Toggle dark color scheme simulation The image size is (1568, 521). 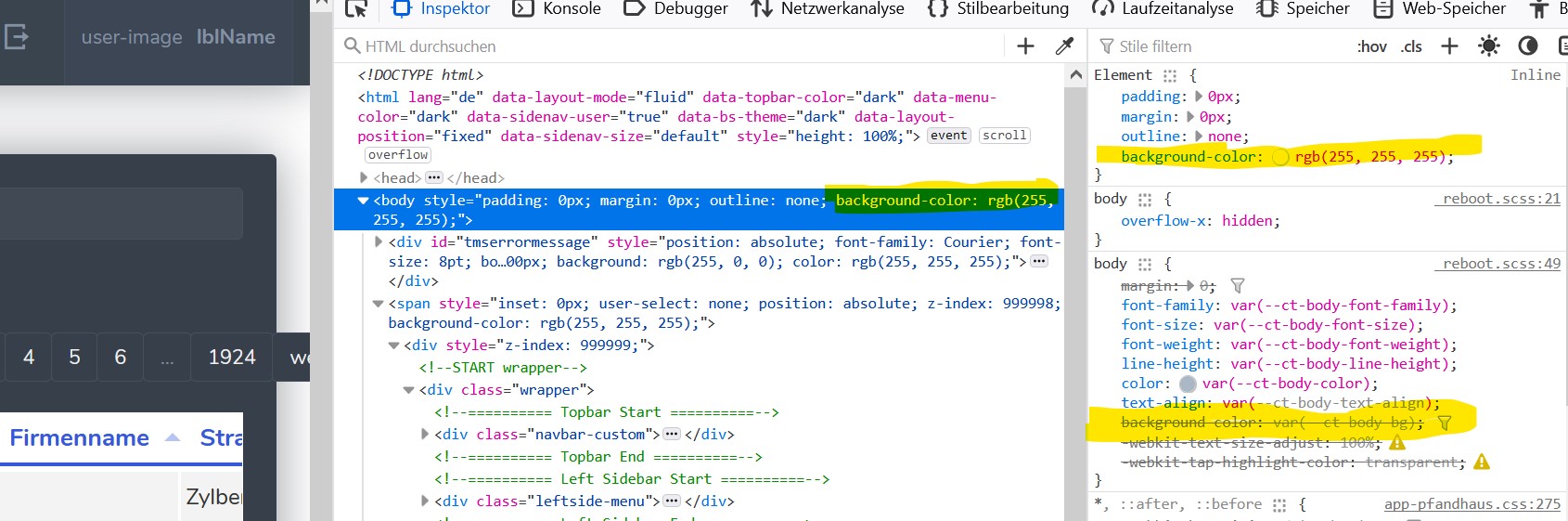pyautogui.click(x=1527, y=46)
